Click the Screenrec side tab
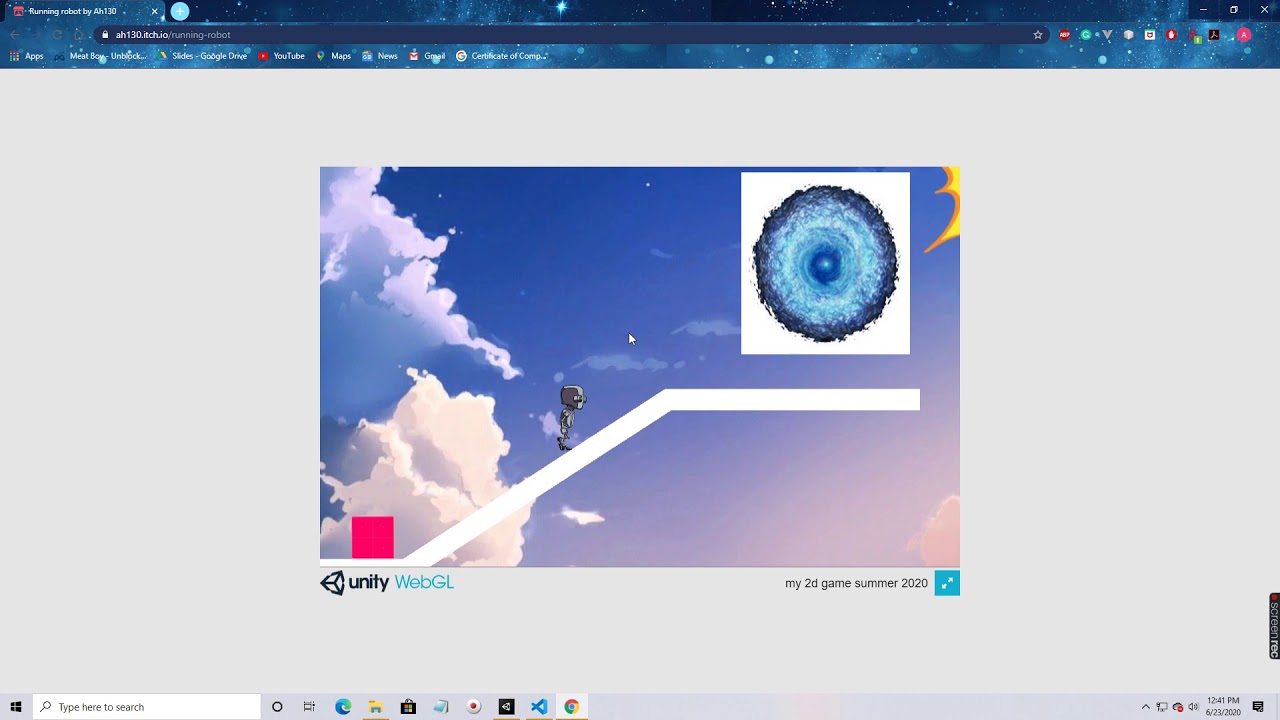1280x720 pixels. (1274, 626)
